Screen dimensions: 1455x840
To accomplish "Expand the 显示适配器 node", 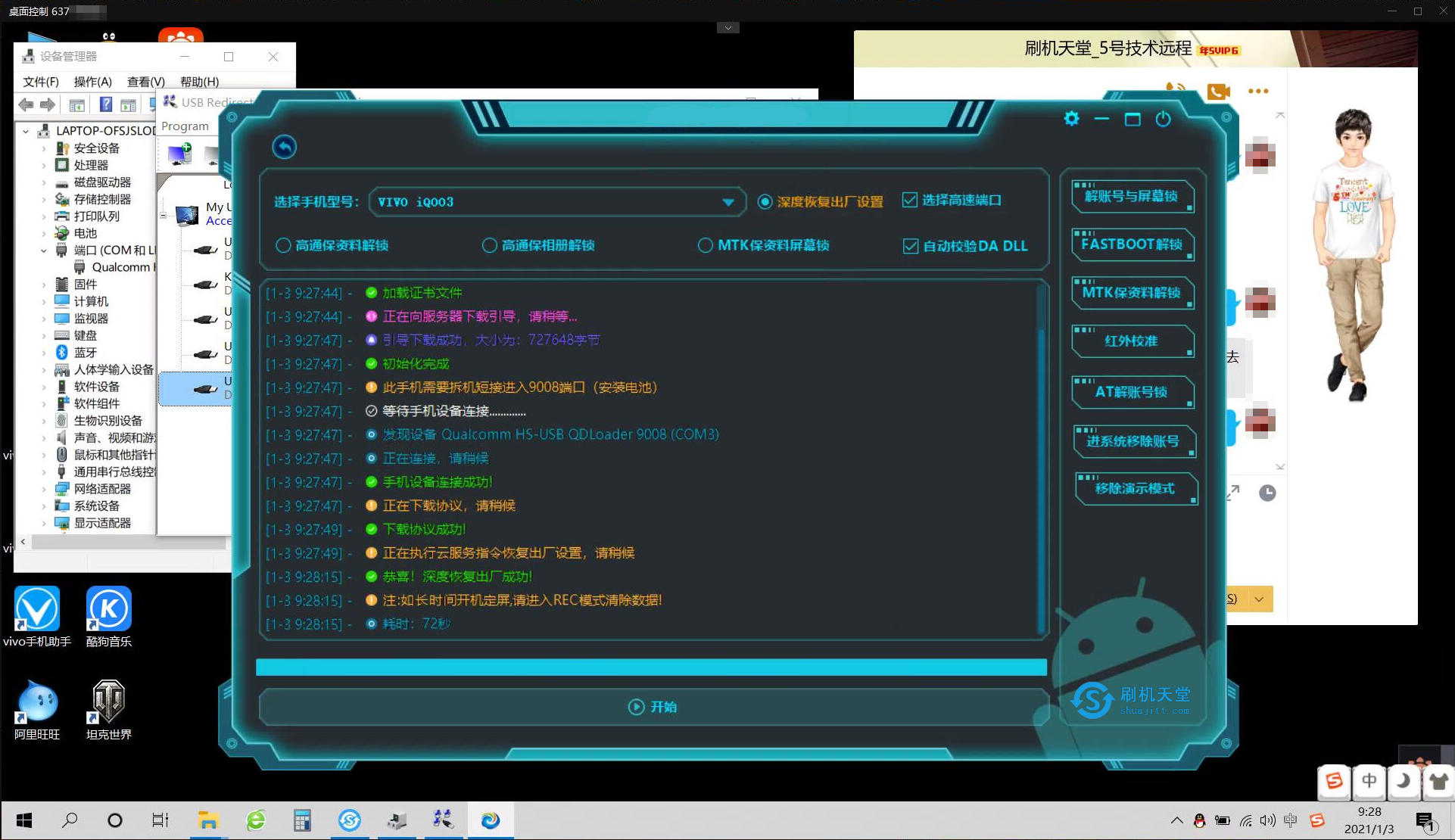I will [43, 523].
